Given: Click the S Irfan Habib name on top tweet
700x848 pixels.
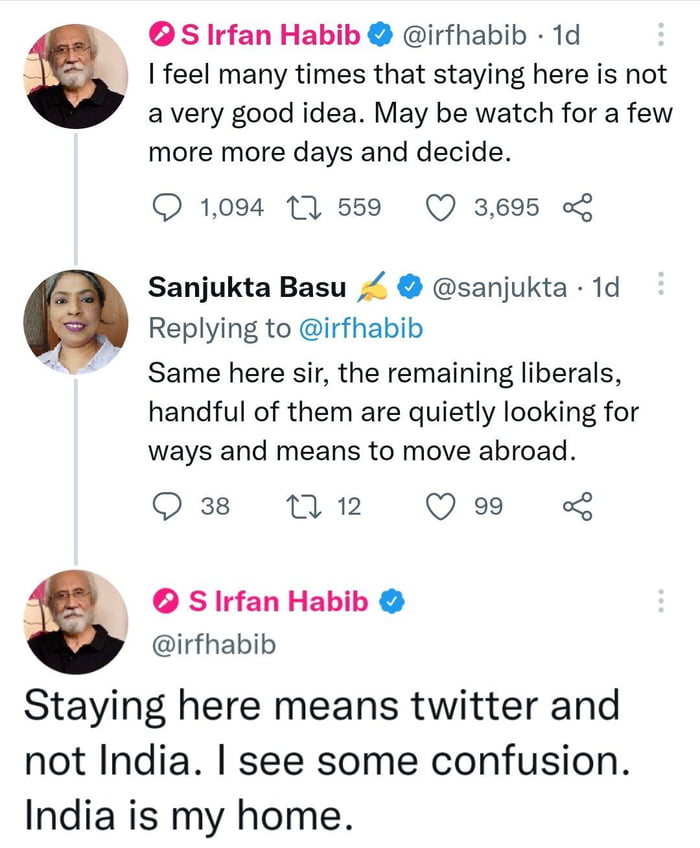Looking at the screenshot, I should coord(270,35).
